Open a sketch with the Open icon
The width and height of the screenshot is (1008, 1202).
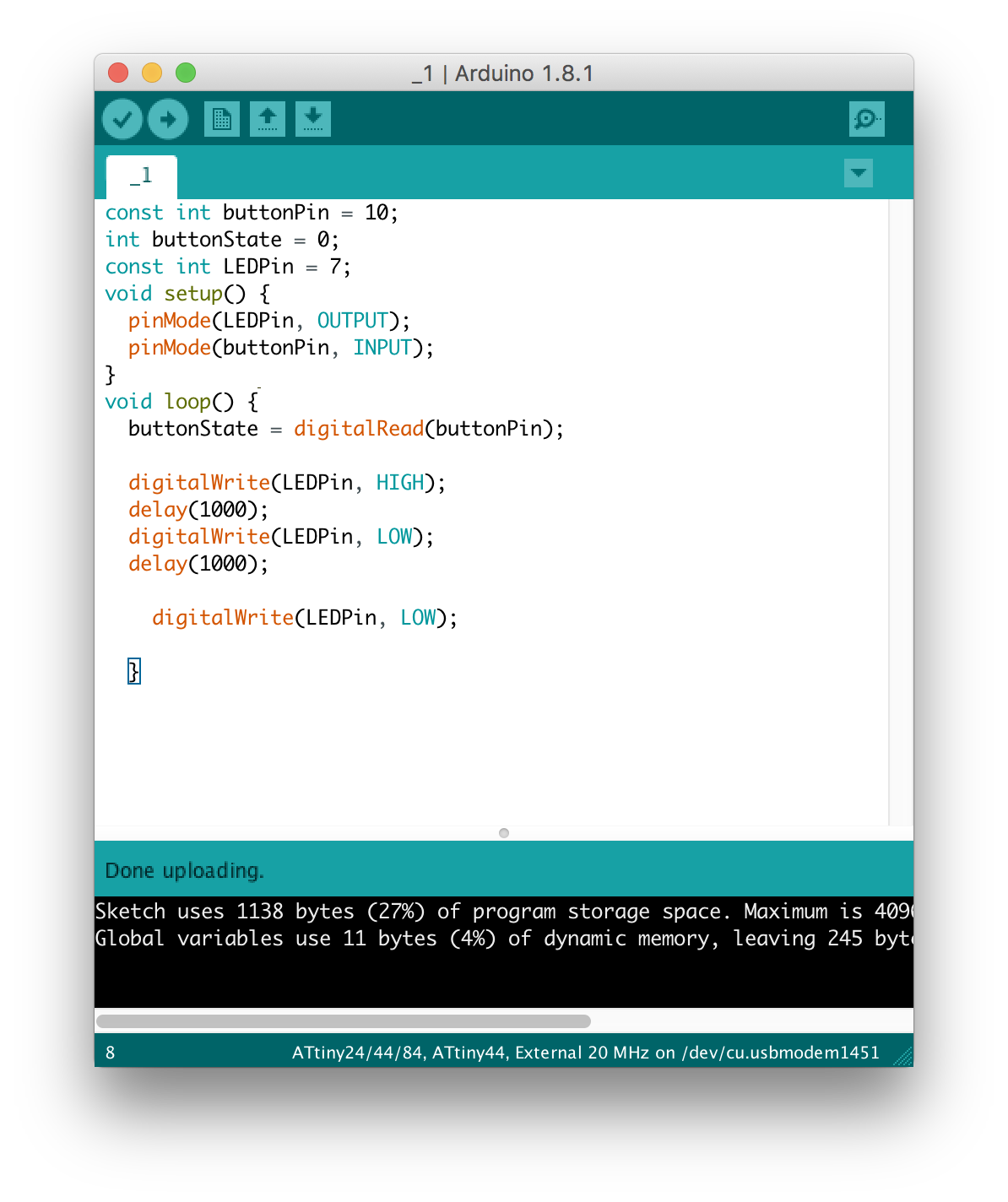point(268,119)
